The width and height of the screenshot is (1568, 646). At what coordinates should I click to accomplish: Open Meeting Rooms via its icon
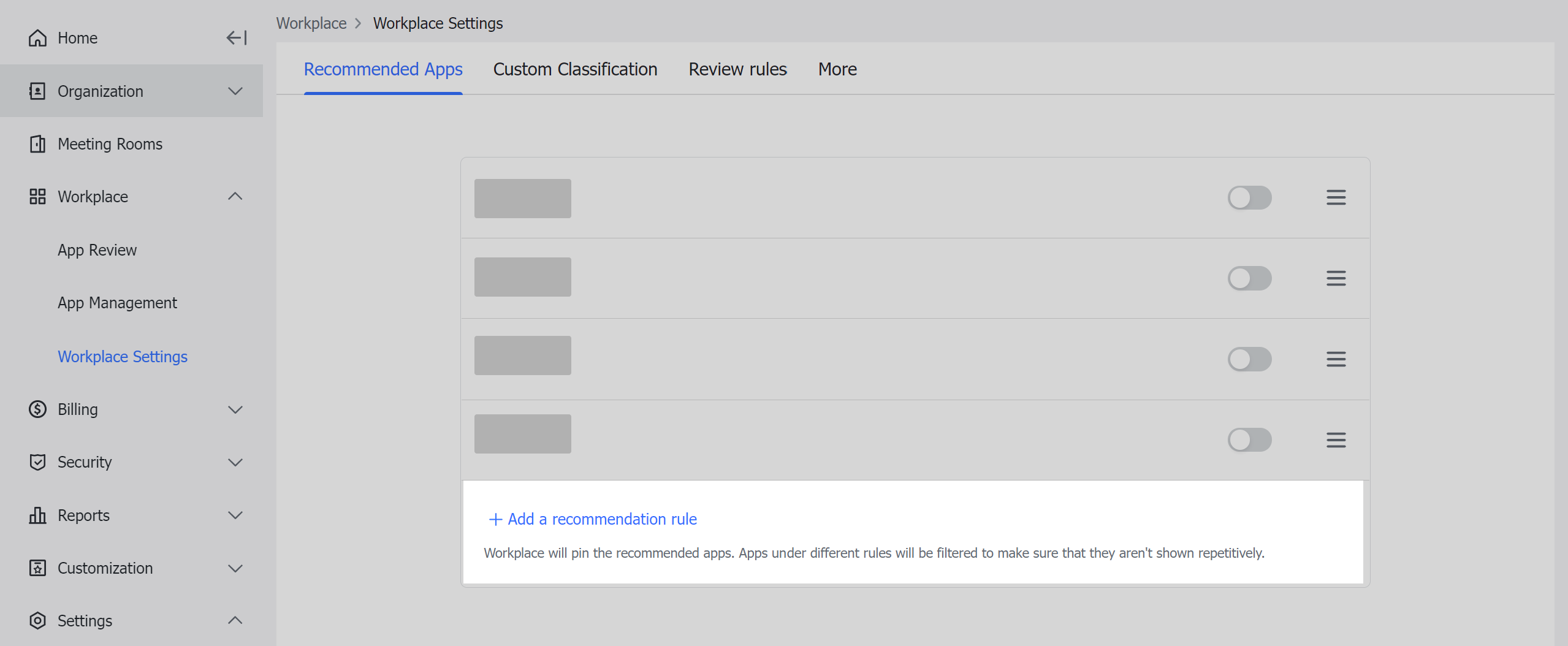point(37,144)
